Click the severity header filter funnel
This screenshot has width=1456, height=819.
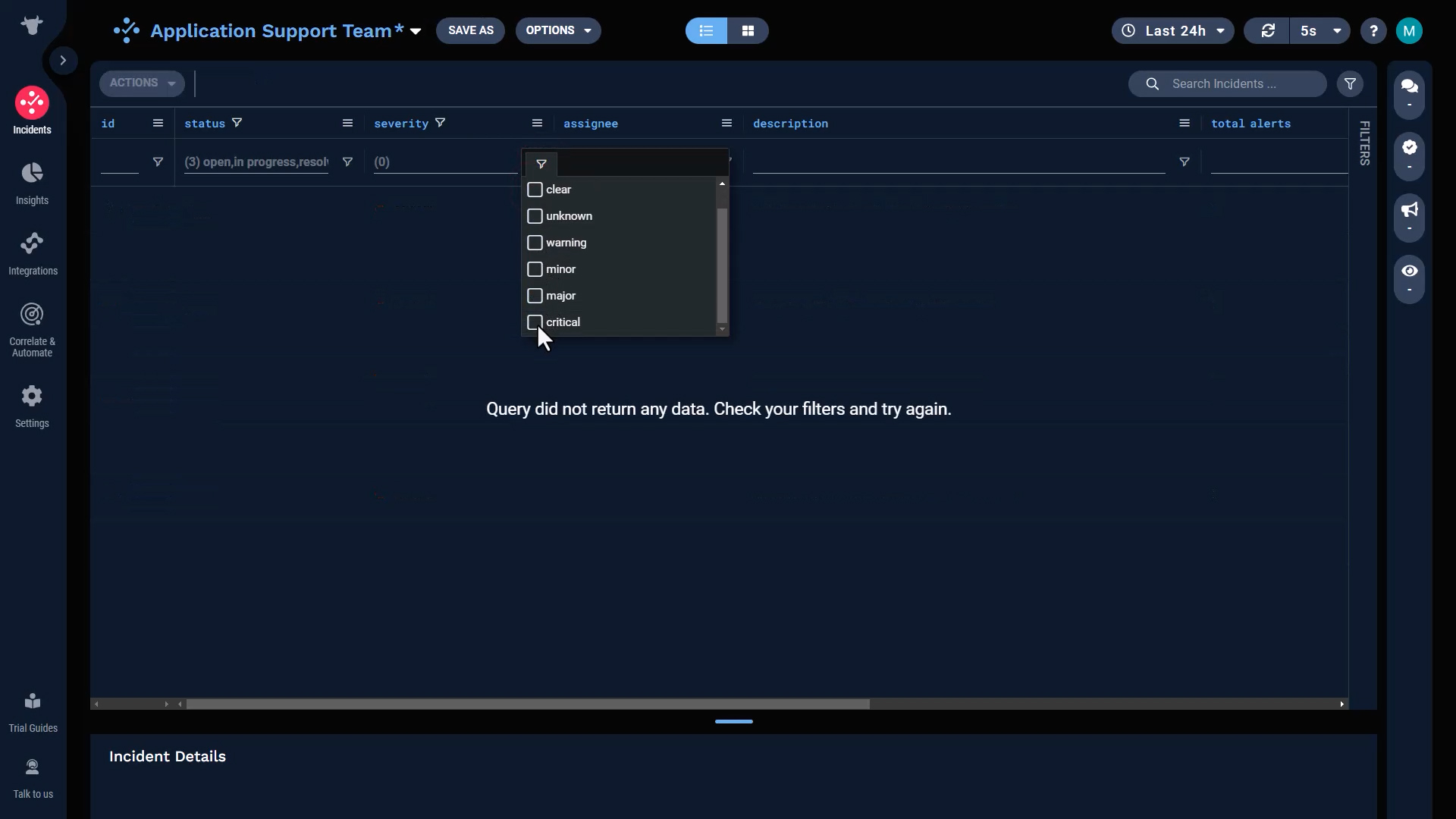[440, 123]
